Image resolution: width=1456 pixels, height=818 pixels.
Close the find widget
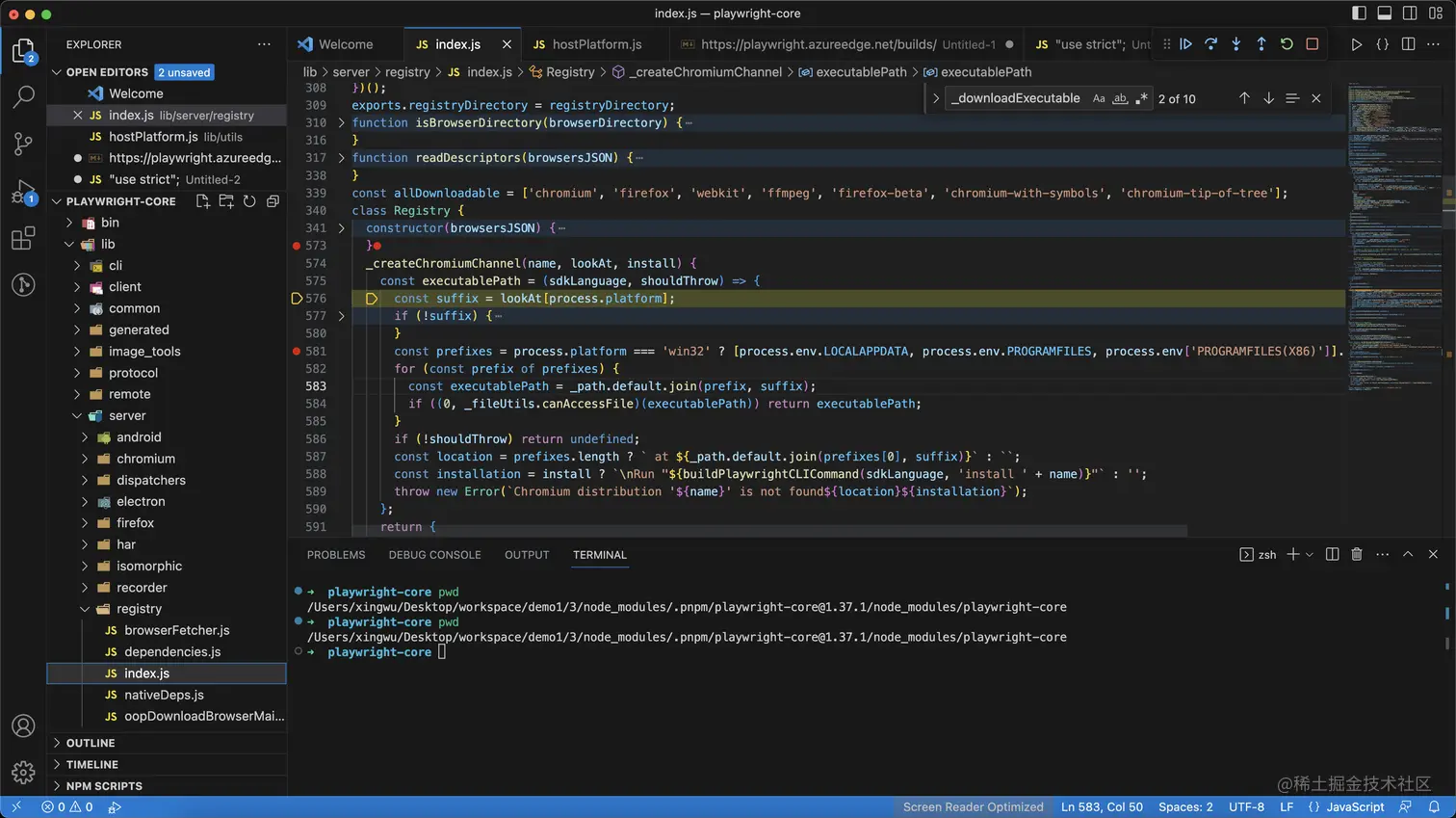click(1316, 98)
